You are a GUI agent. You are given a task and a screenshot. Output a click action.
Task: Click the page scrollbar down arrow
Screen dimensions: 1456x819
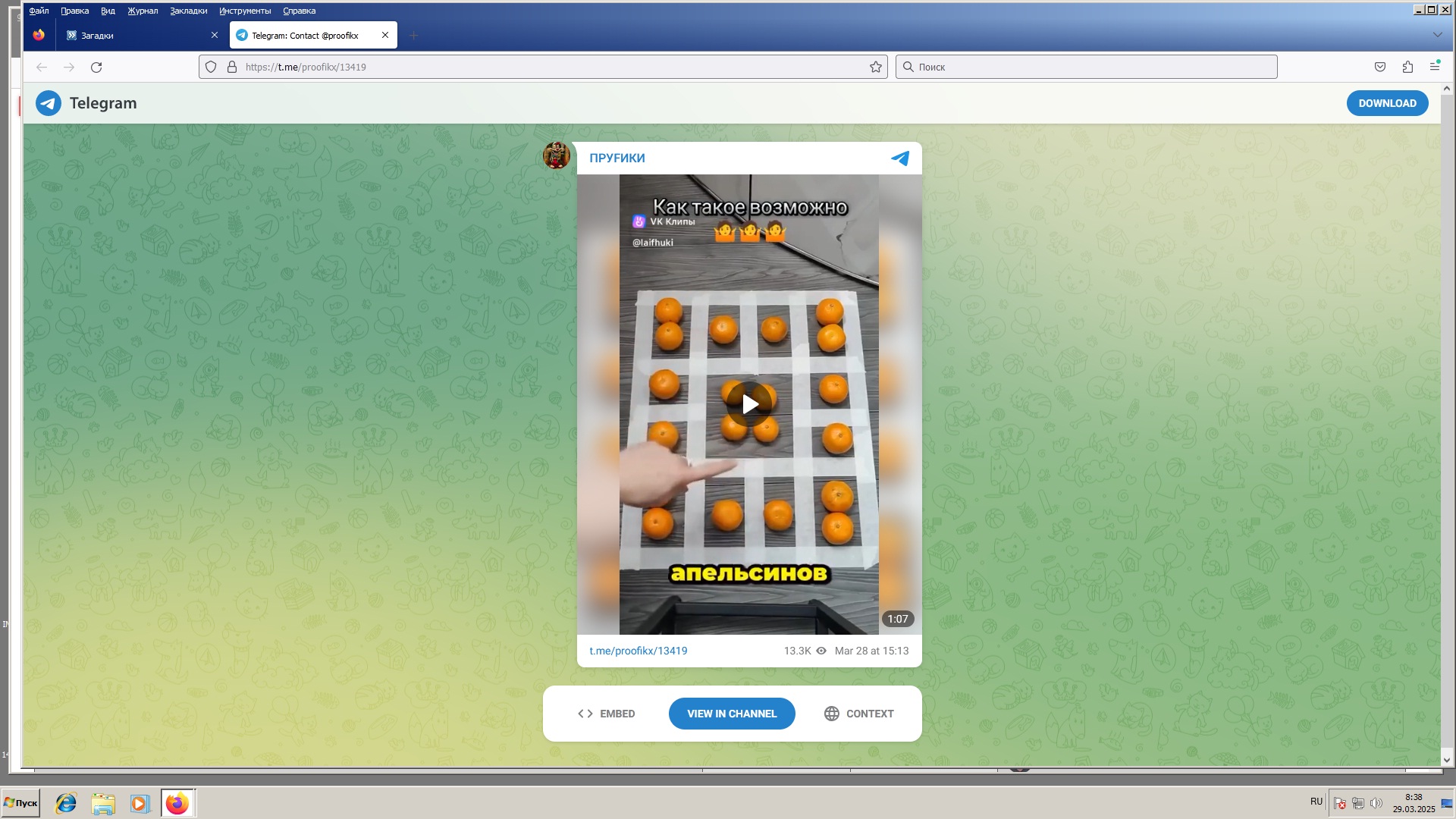[1446, 759]
